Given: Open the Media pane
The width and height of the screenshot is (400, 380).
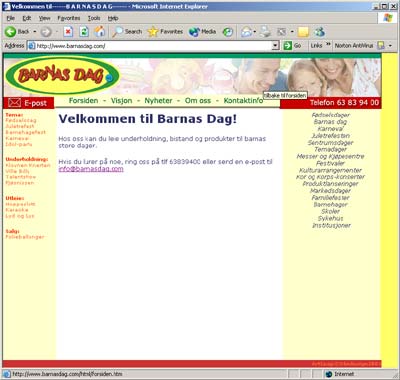Looking at the screenshot, I should 202,32.
